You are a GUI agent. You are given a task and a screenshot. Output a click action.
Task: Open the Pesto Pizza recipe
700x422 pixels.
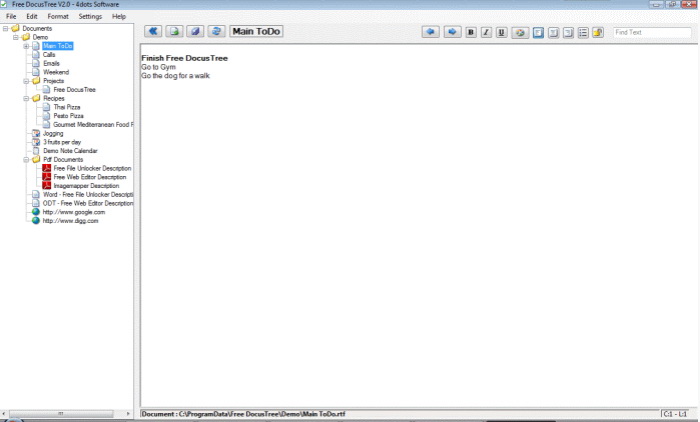pyautogui.click(x=68, y=116)
